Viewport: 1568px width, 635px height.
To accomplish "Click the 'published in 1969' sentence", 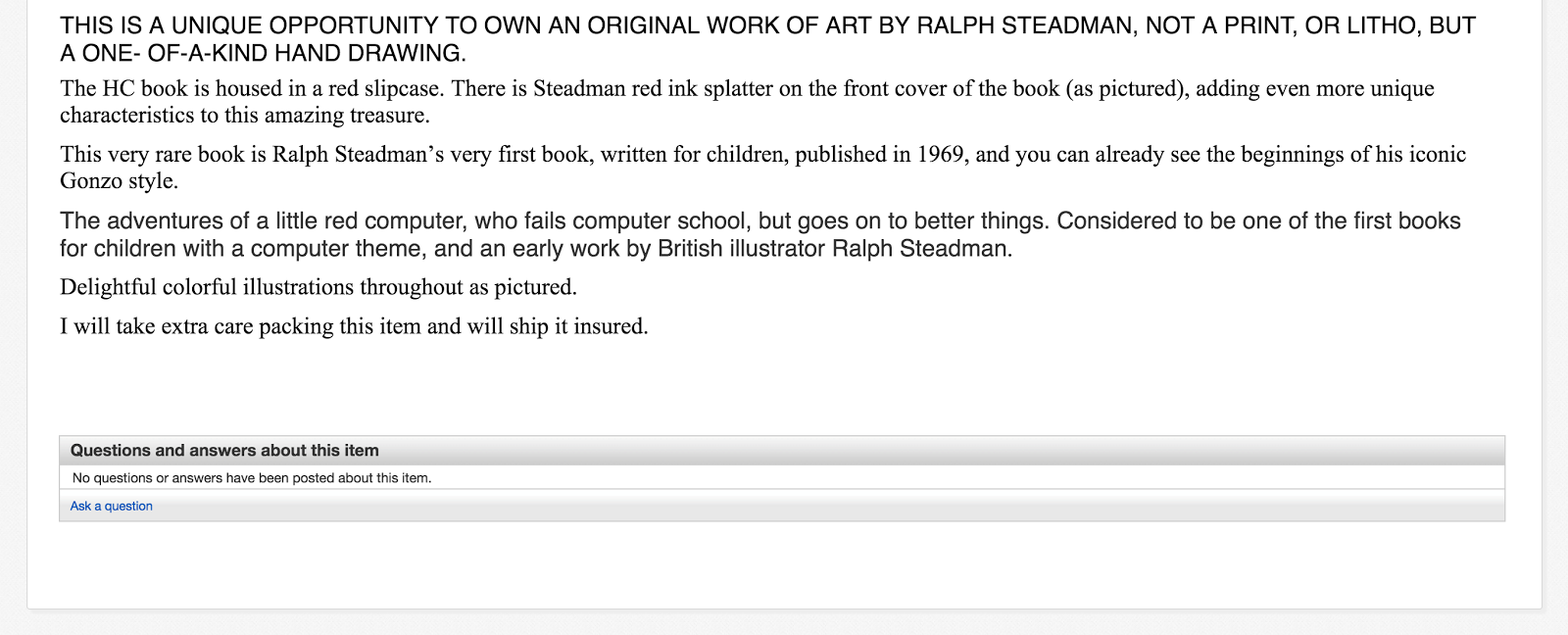I will 762,168.
